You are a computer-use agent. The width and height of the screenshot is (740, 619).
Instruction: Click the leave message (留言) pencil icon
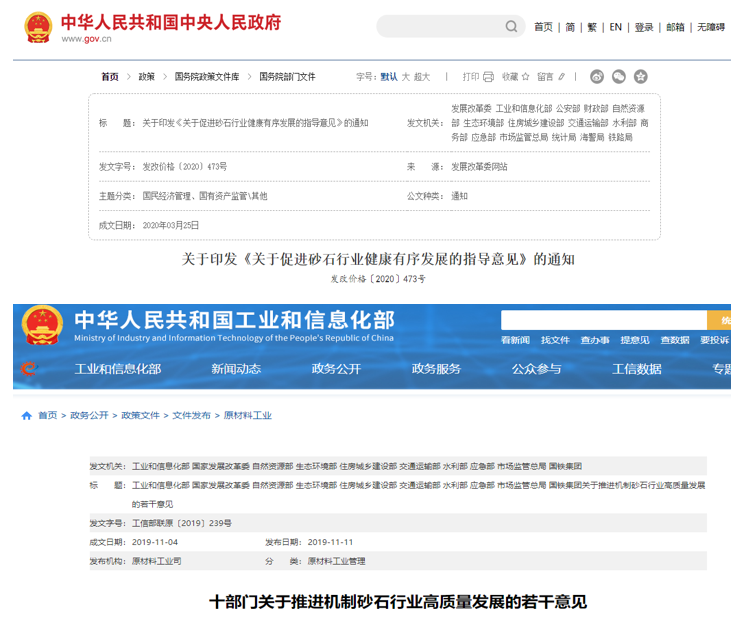[x=561, y=76]
